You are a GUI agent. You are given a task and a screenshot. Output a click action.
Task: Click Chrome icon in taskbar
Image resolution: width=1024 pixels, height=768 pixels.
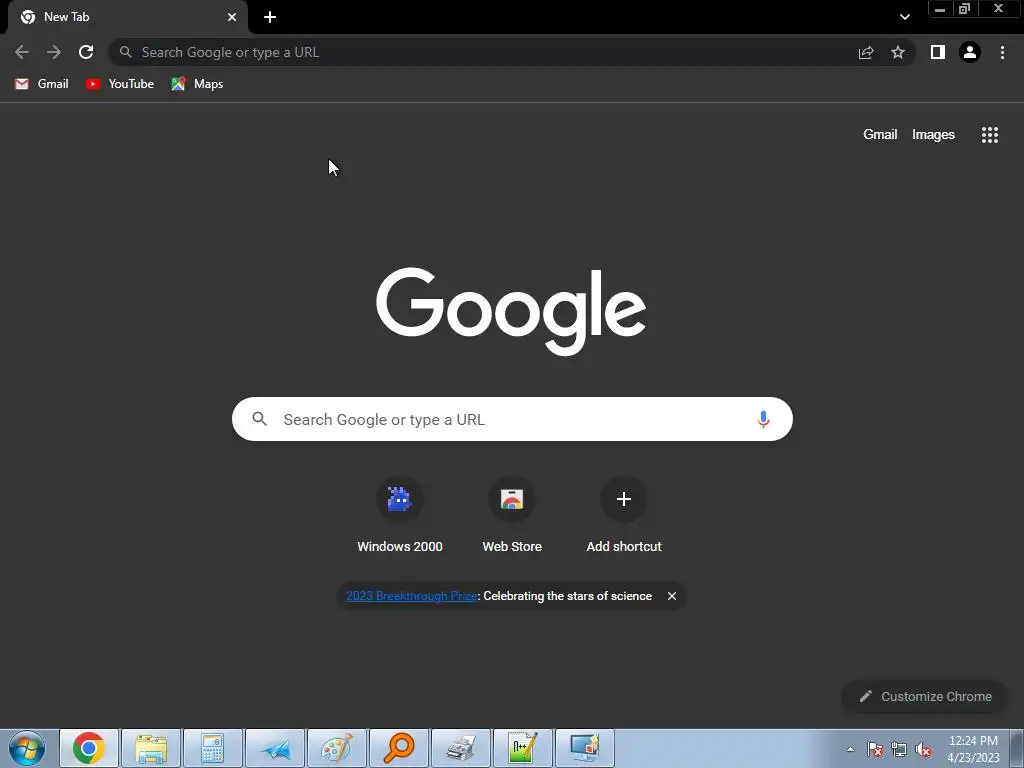point(89,748)
